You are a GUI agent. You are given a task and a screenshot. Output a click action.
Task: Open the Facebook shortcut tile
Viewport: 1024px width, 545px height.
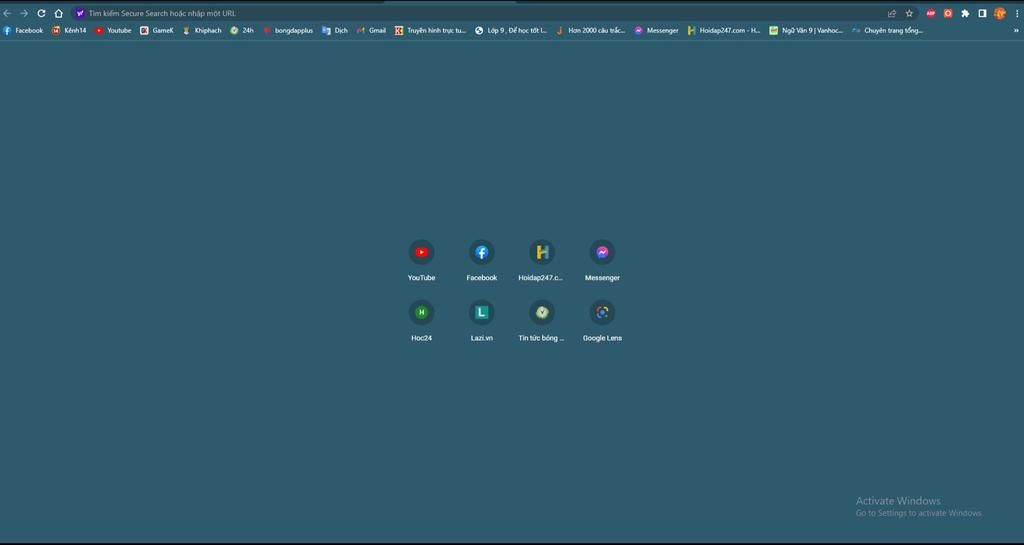pos(481,253)
